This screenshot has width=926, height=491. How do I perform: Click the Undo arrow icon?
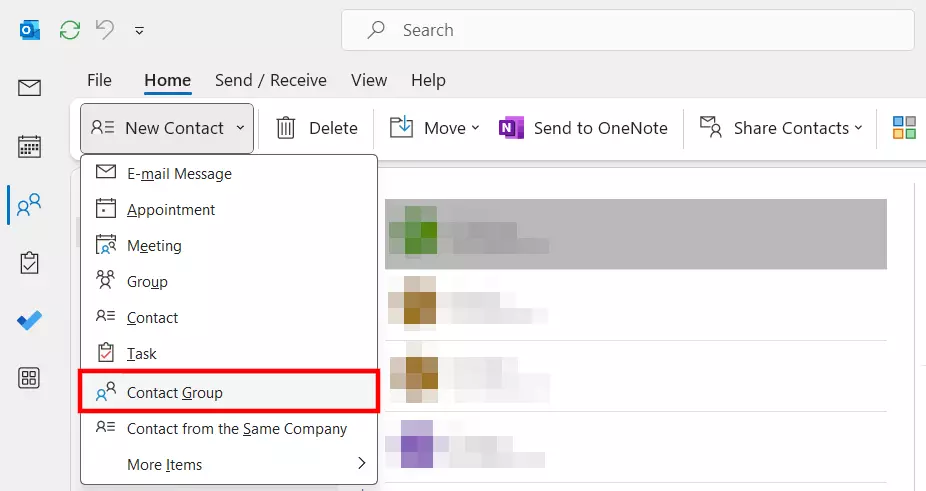click(x=105, y=30)
